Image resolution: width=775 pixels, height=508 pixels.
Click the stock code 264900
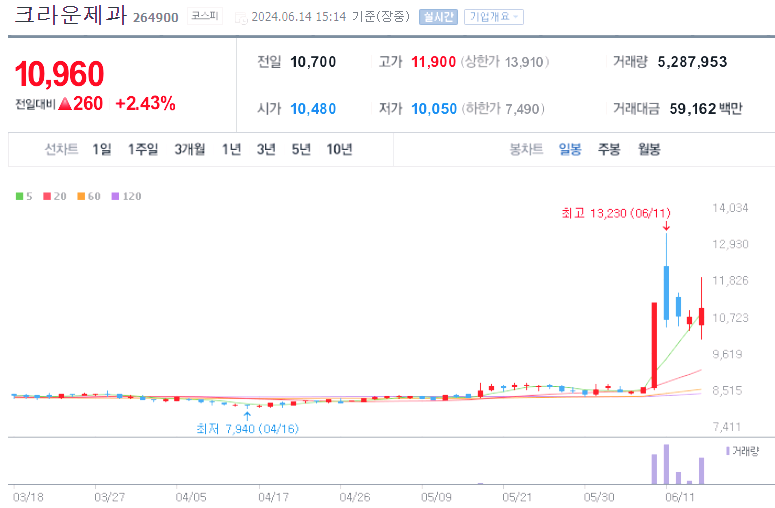(156, 18)
